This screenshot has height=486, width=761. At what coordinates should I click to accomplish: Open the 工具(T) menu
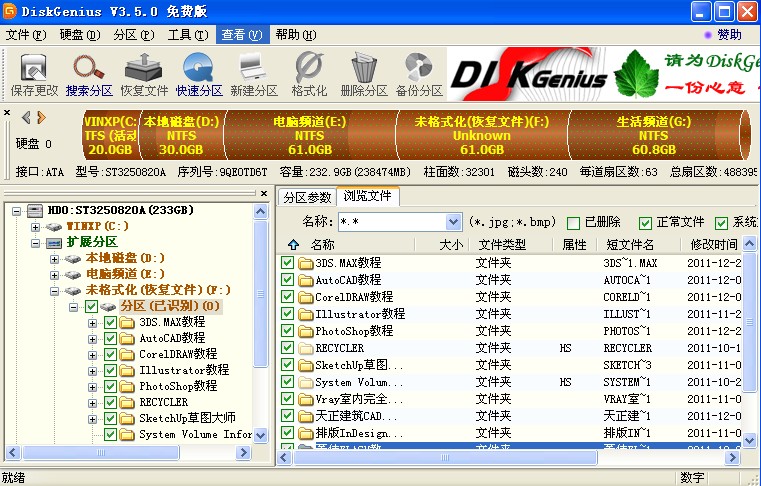pyautogui.click(x=188, y=35)
